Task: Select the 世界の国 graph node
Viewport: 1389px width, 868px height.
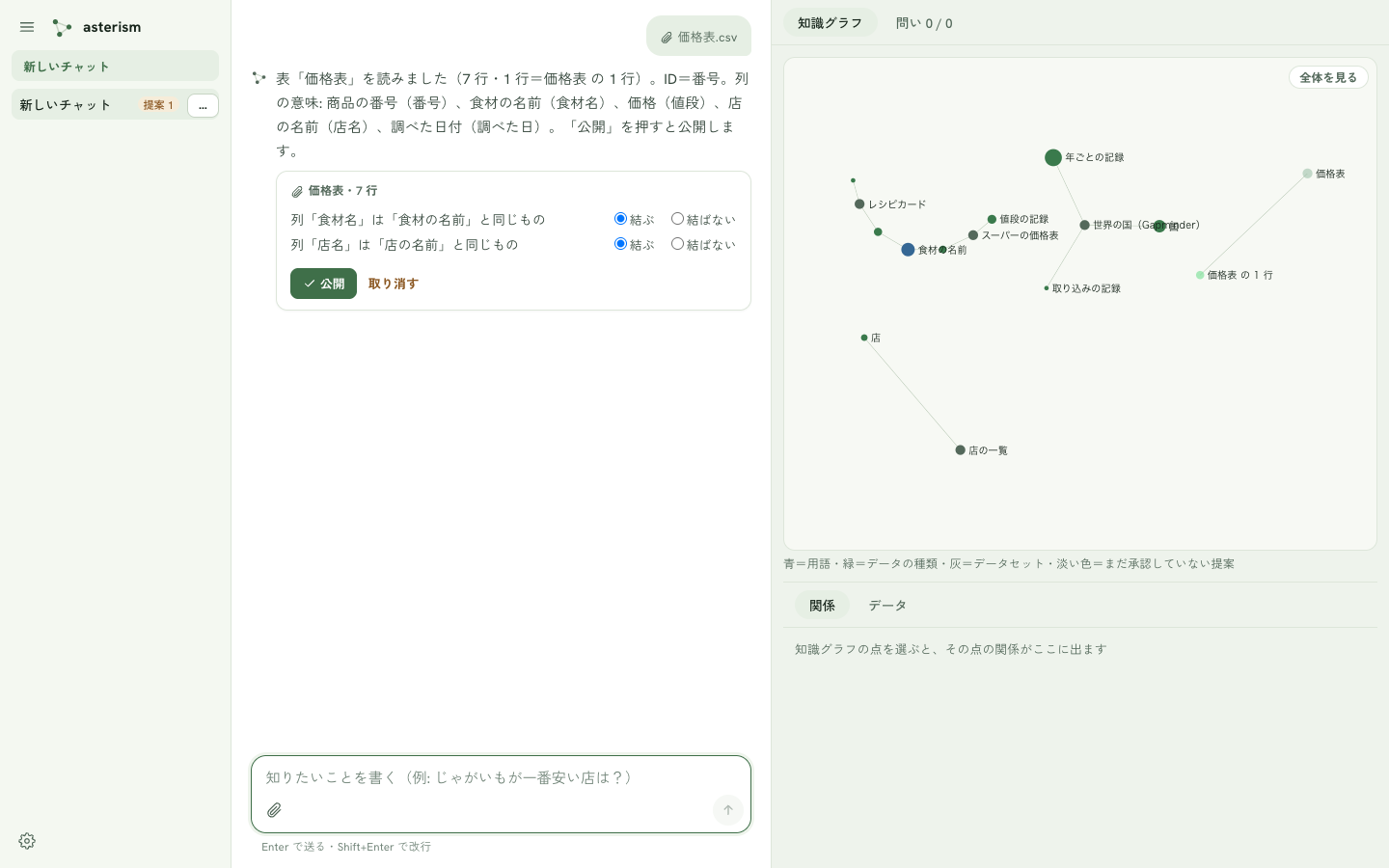Action: [x=1084, y=225]
